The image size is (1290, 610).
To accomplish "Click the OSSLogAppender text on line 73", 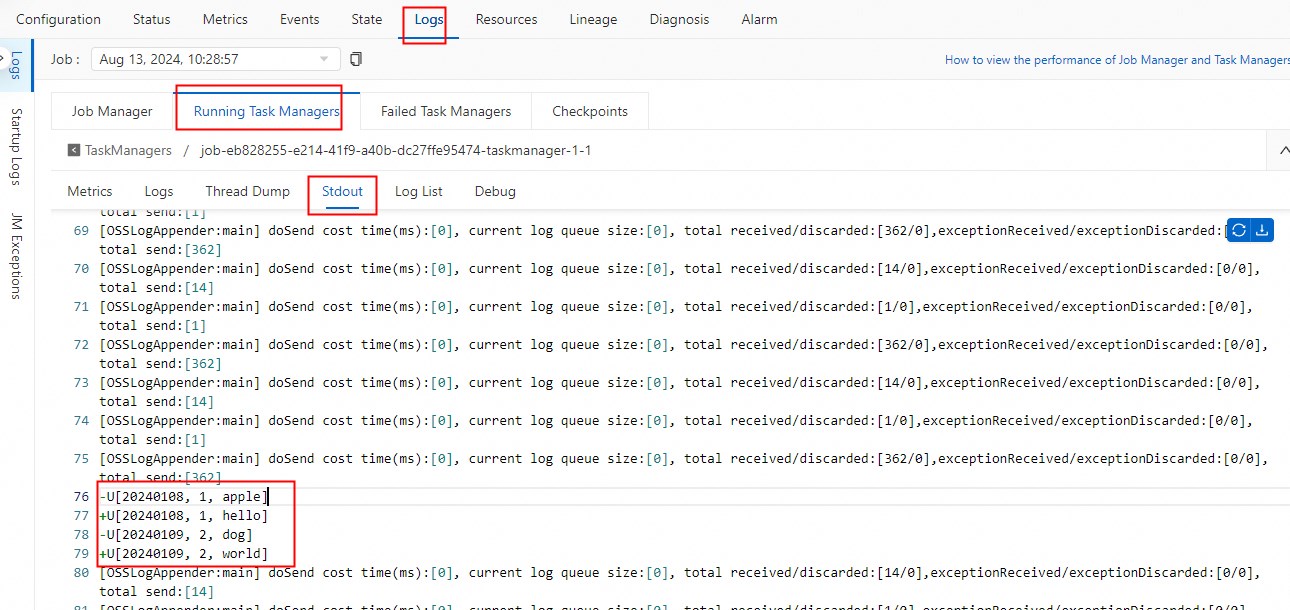I will click(x=180, y=382).
